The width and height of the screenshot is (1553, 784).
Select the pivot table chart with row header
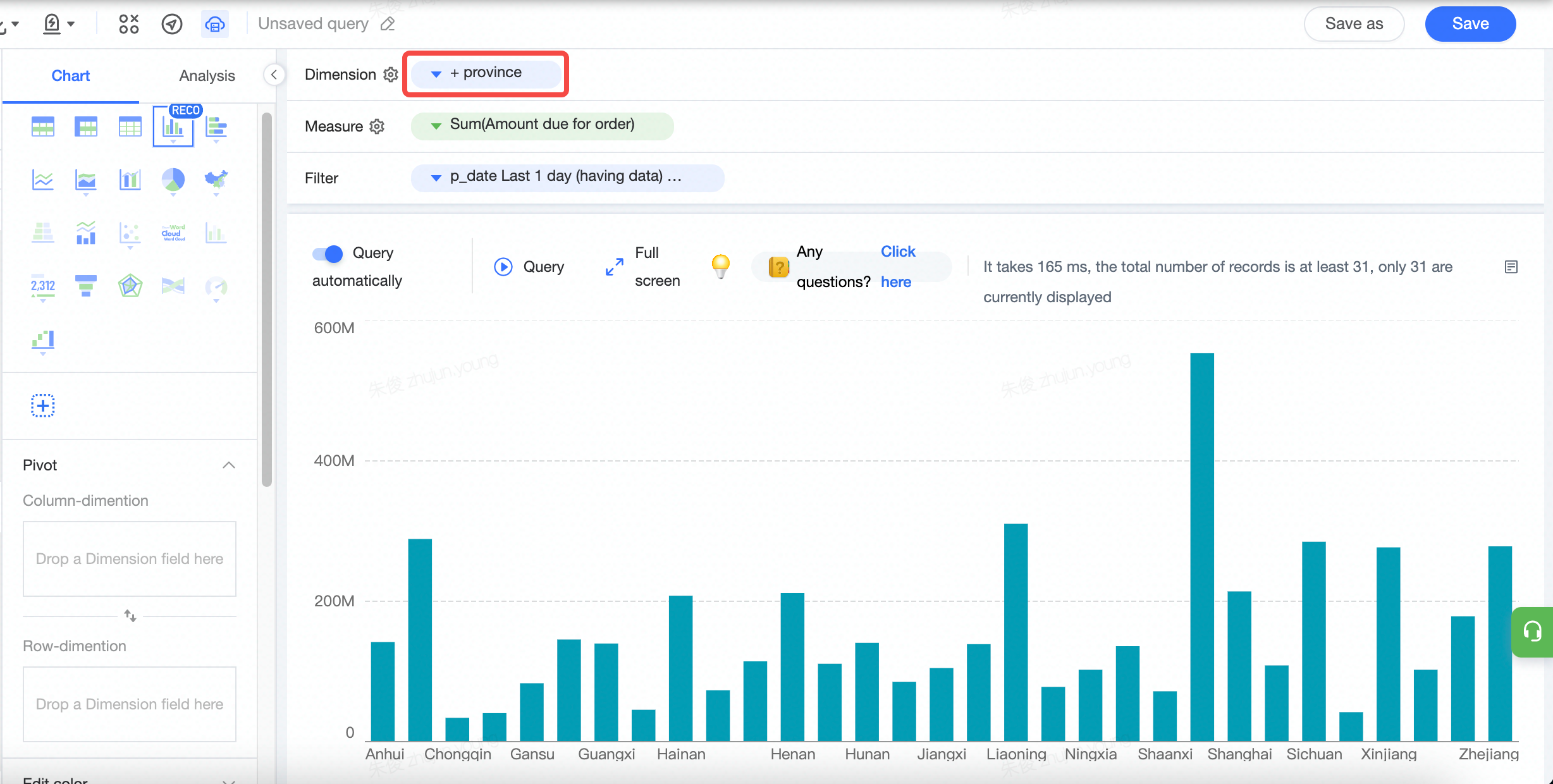[x=86, y=127]
